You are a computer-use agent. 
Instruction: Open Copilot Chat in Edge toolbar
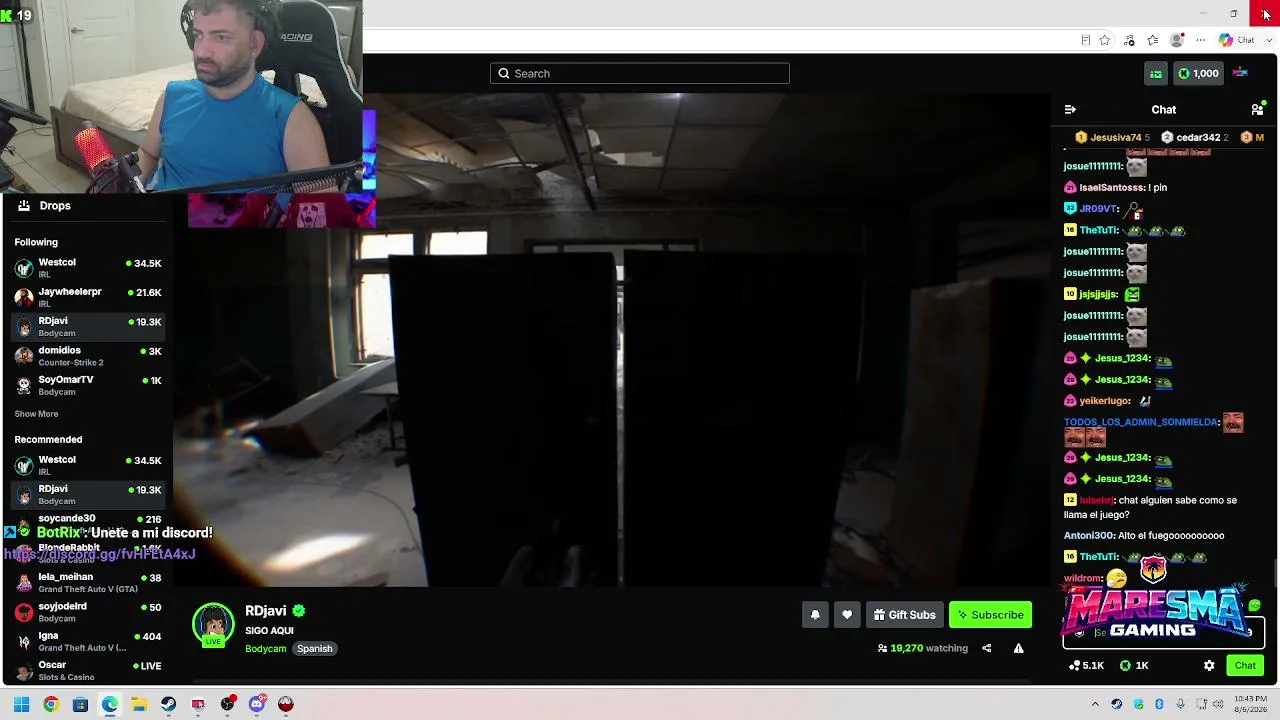(x=1237, y=40)
